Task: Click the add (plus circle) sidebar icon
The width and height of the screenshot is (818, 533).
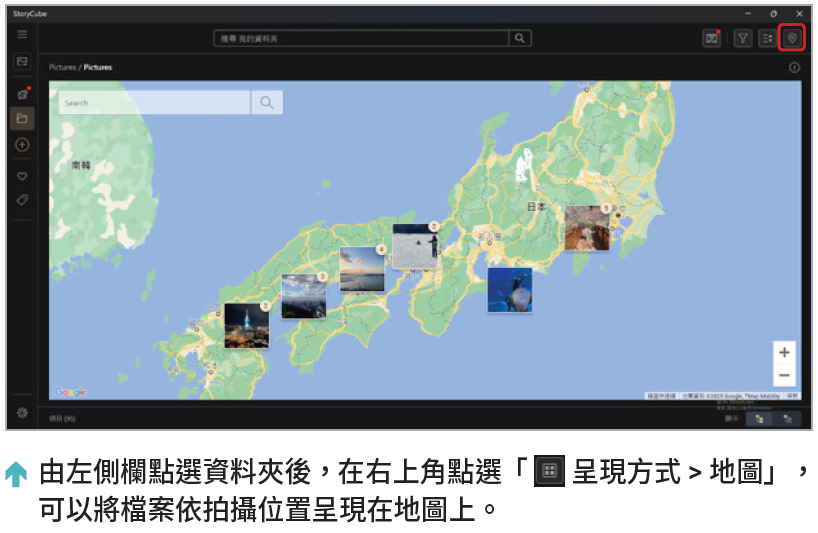Action: [x=22, y=145]
